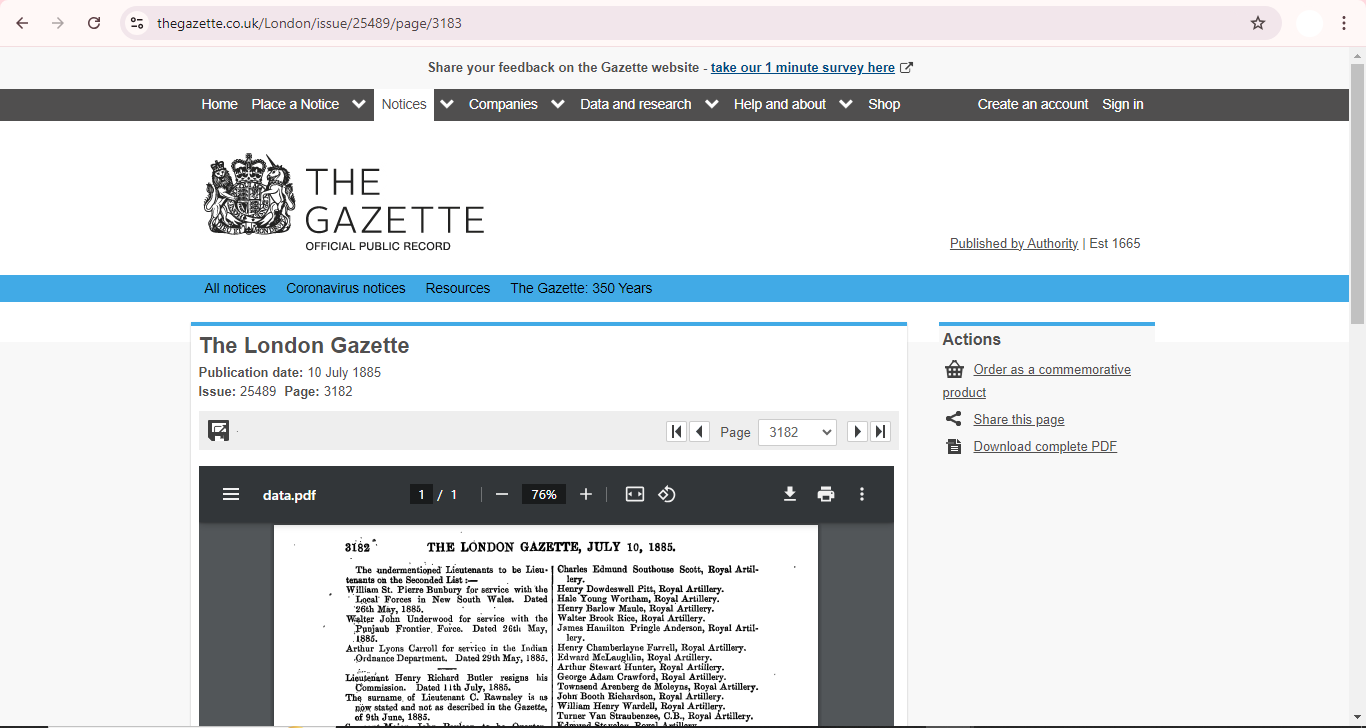Viewport: 1366px width, 728px height.
Task: Open All notices
Action: point(235,288)
